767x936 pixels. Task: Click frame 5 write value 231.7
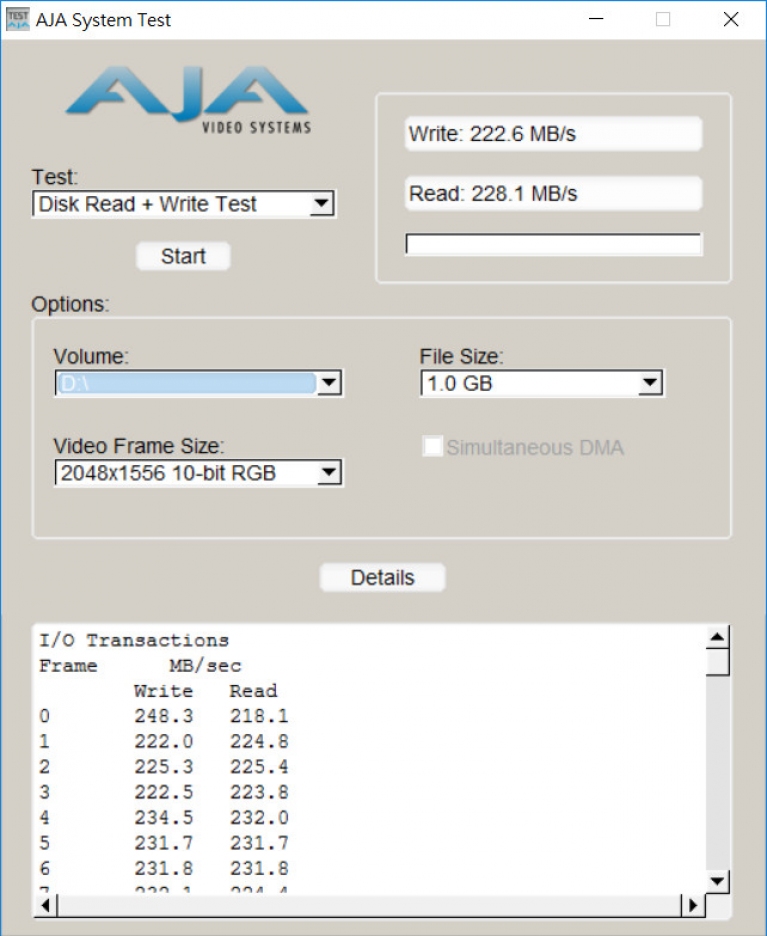(x=164, y=843)
